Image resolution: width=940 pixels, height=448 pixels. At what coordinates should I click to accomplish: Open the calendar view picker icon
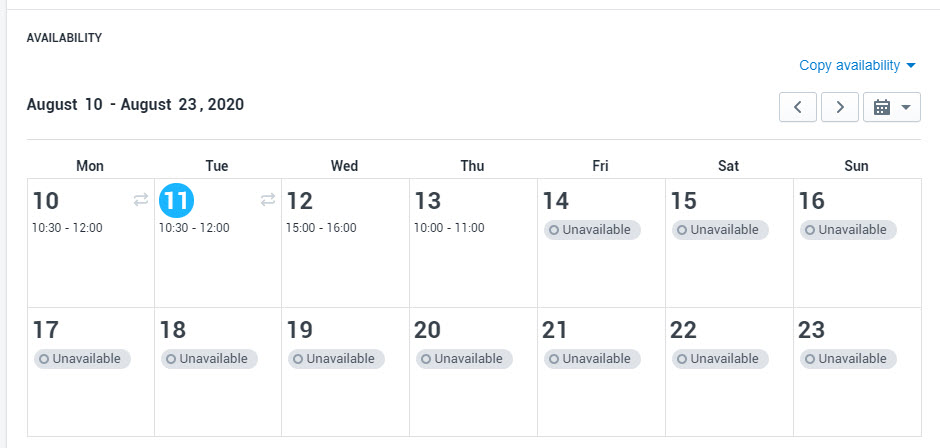pos(882,107)
